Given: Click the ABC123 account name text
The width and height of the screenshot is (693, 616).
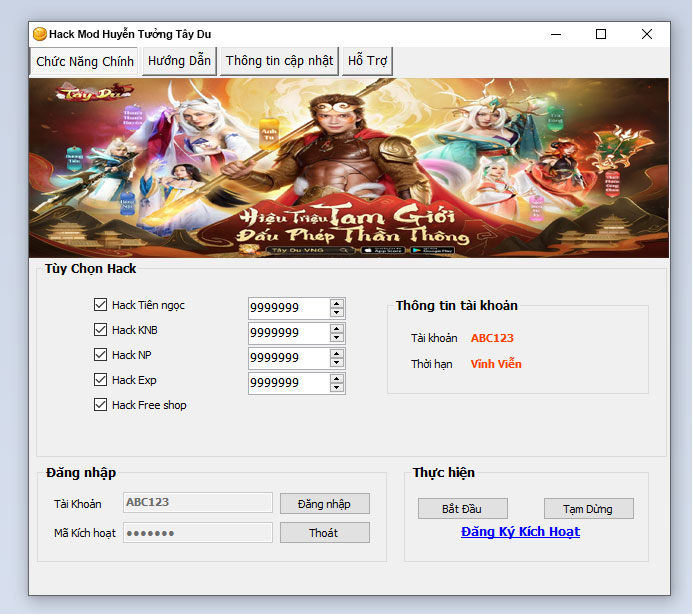Looking at the screenshot, I should (492, 338).
